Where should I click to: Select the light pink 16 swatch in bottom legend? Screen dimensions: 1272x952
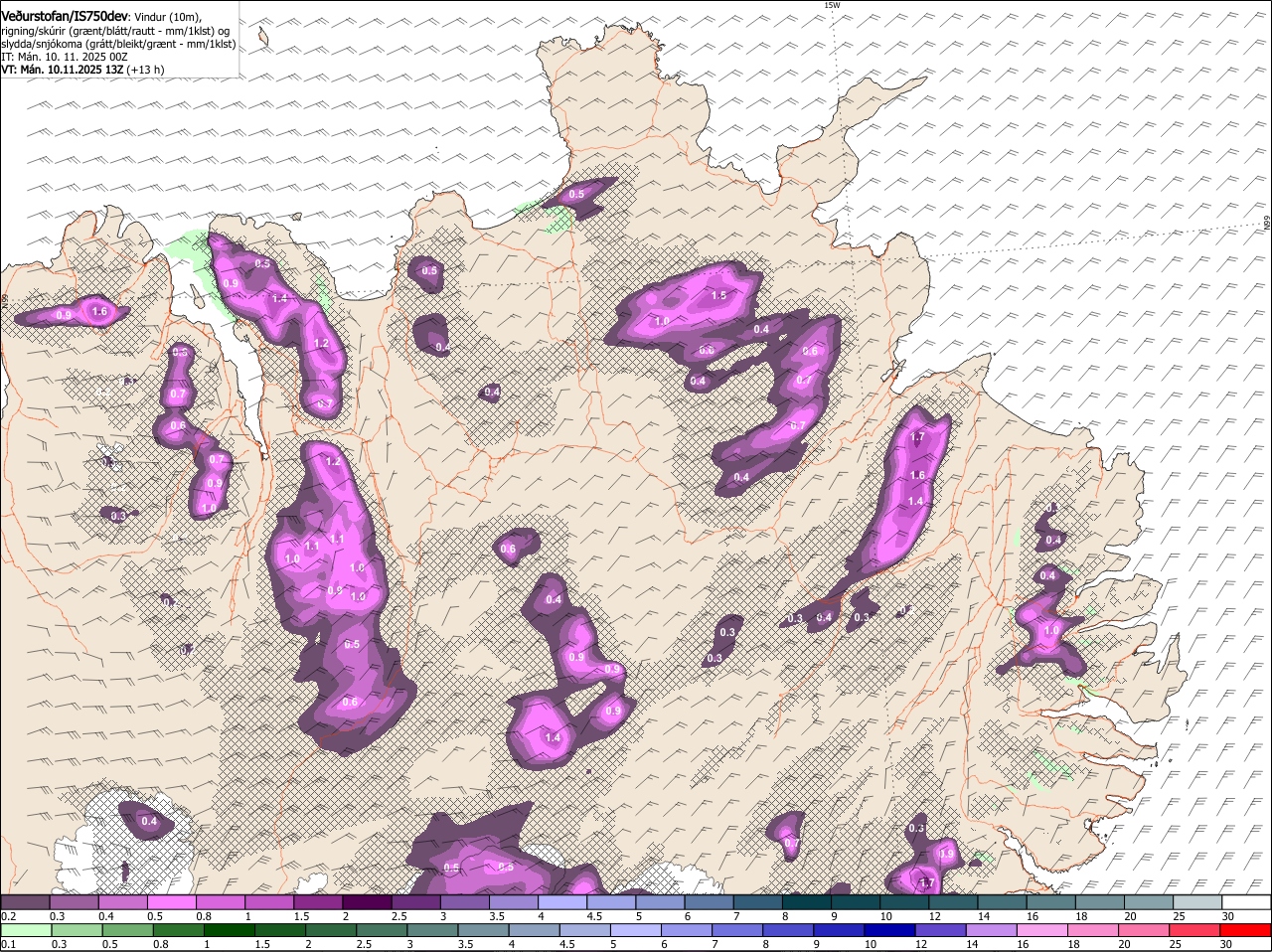(x=1042, y=930)
